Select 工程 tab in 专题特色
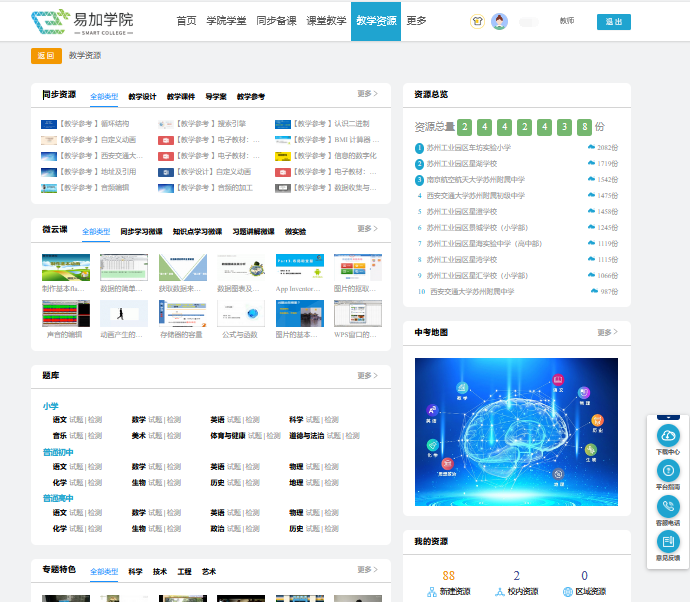Viewport: 690px width, 602px height. 184,572
